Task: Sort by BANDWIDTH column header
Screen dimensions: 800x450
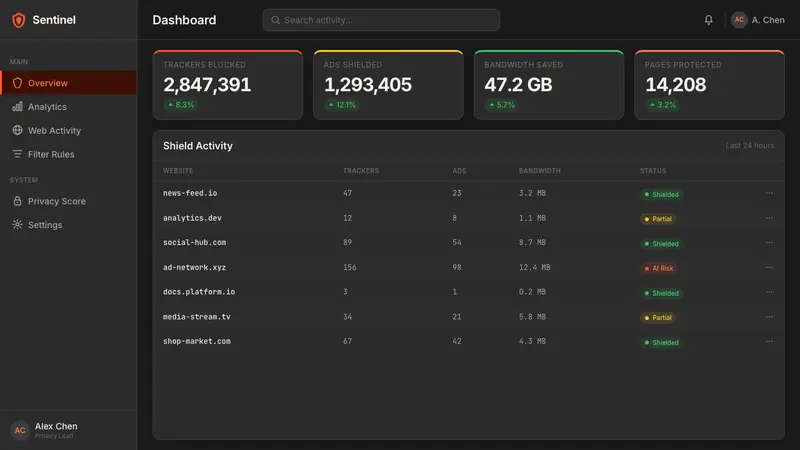Action: (x=539, y=171)
